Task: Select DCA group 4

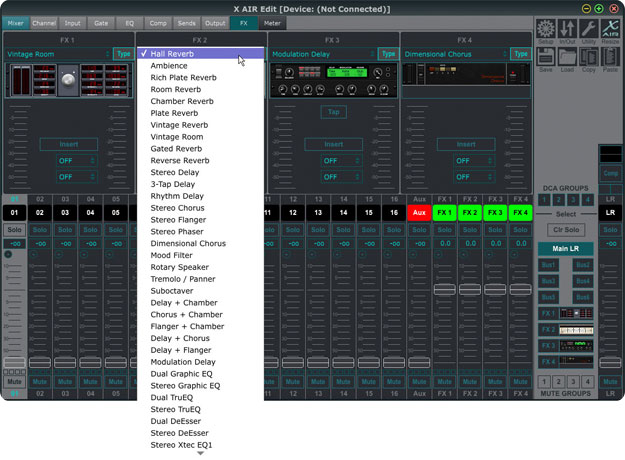Action: (x=588, y=200)
